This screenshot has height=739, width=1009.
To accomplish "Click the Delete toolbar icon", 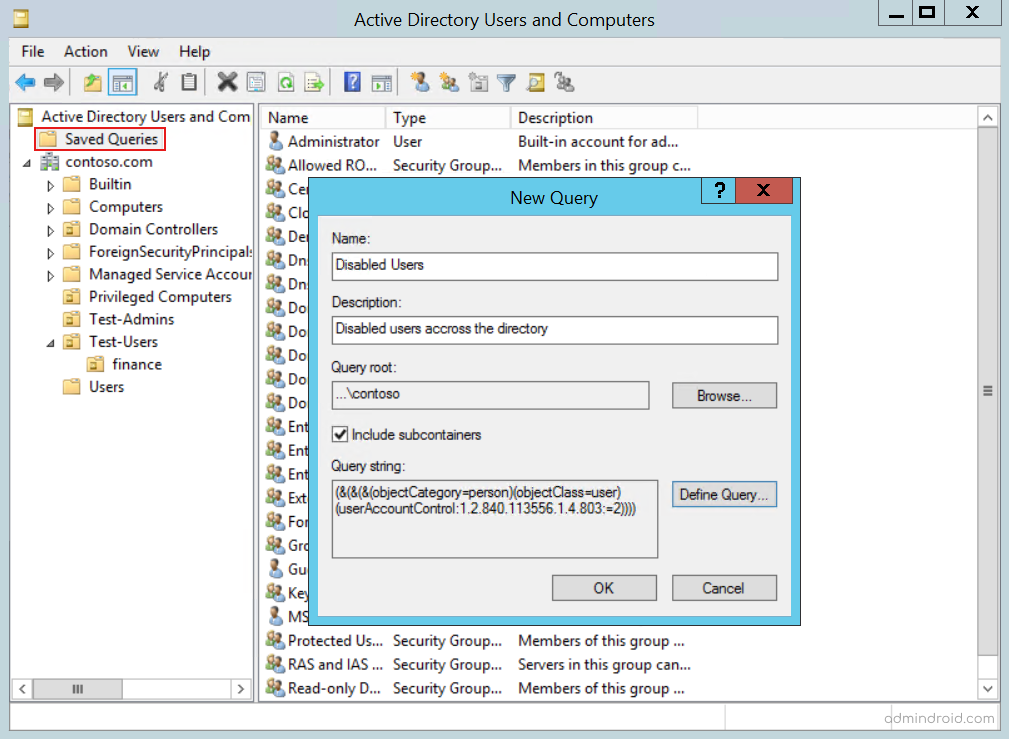I will (226, 82).
